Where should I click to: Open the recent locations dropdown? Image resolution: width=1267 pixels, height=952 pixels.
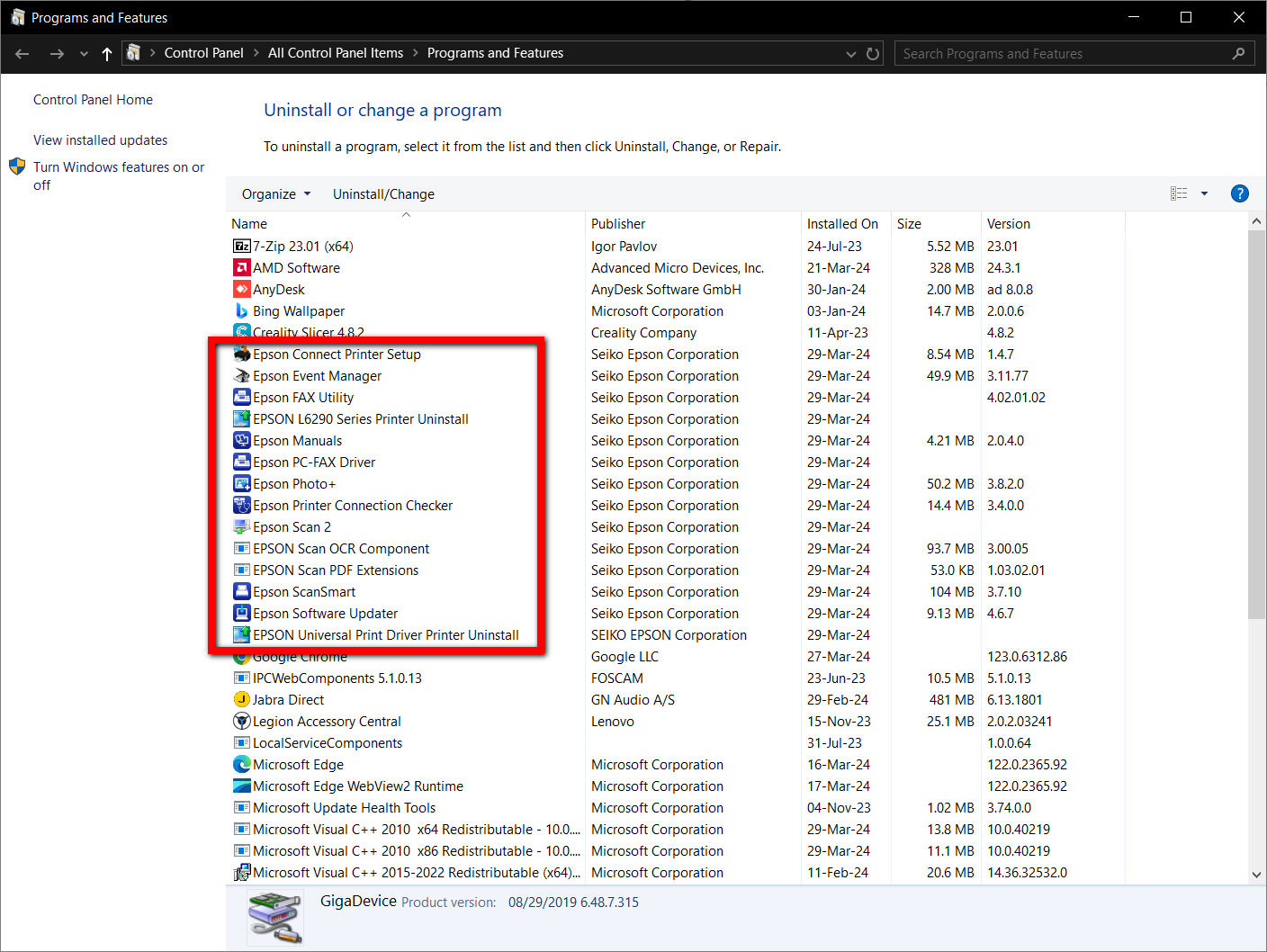click(84, 54)
